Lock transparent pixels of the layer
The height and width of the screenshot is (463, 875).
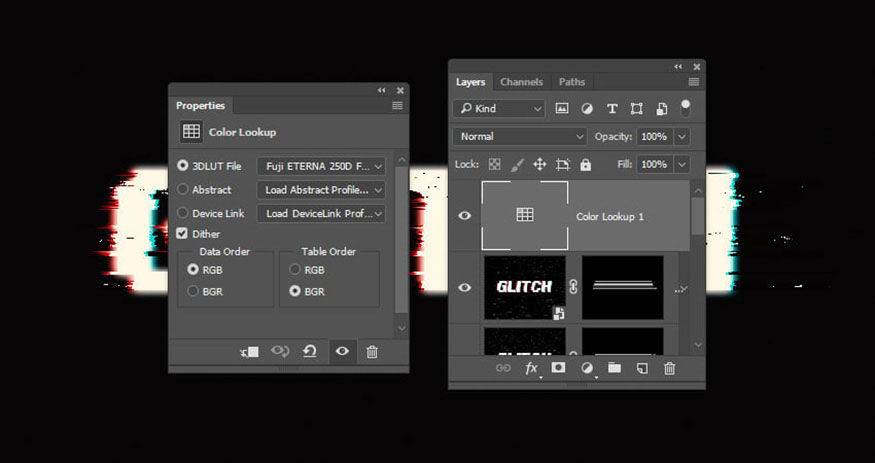click(x=494, y=165)
